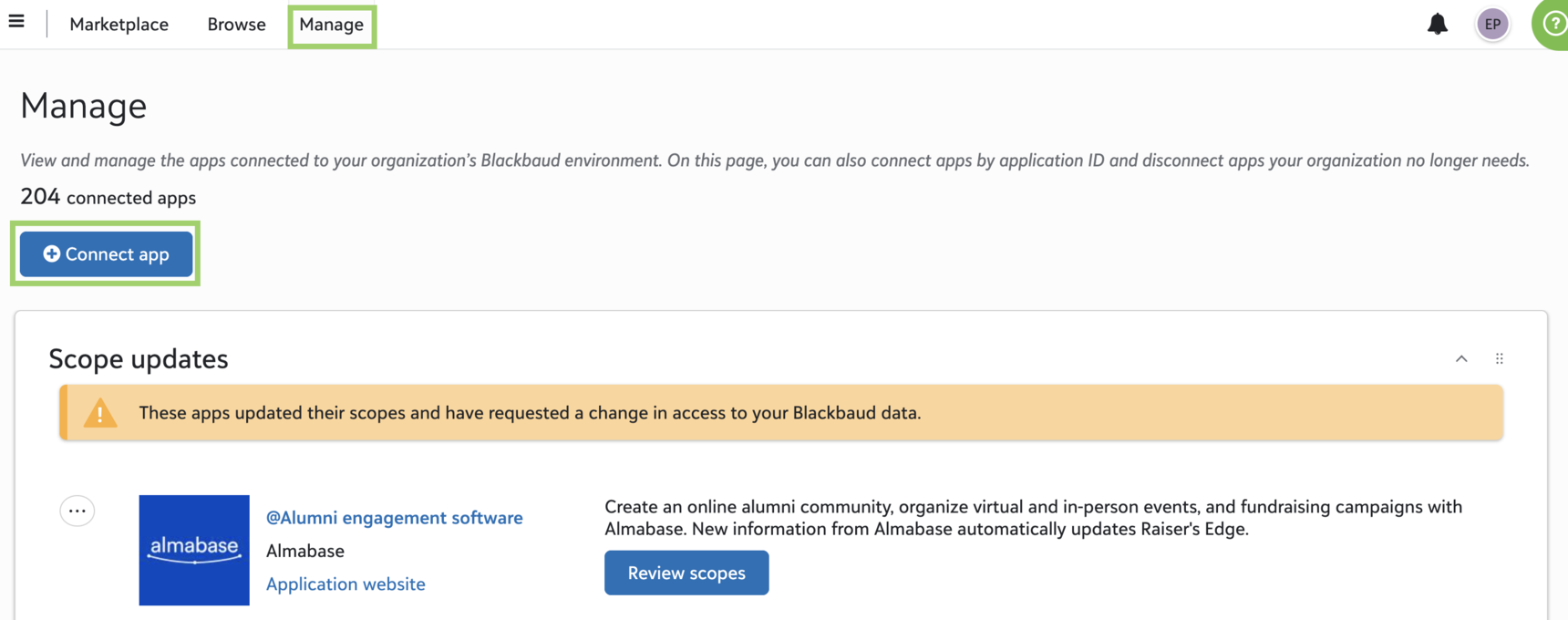Open the Almabase ellipsis context menu

pos(77,511)
